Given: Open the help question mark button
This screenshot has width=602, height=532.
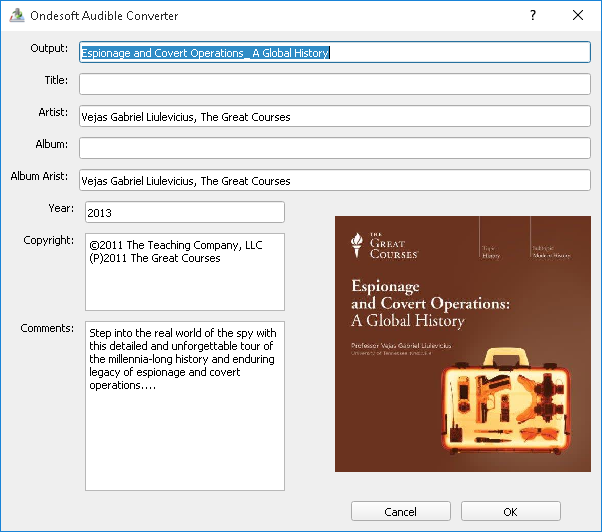Looking at the screenshot, I should pyautogui.click(x=533, y=15).
